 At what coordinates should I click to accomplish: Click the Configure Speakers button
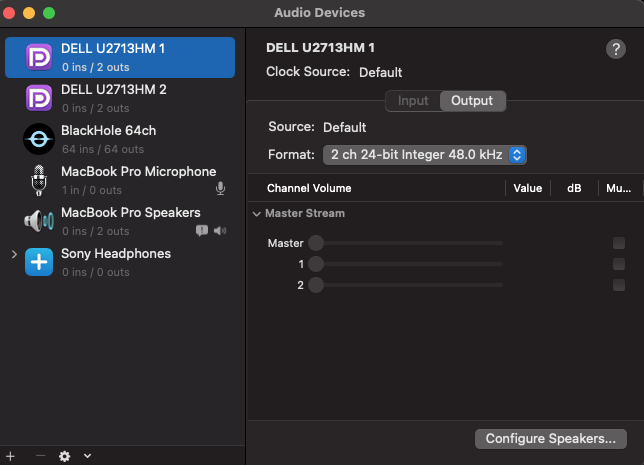(551, 439)
